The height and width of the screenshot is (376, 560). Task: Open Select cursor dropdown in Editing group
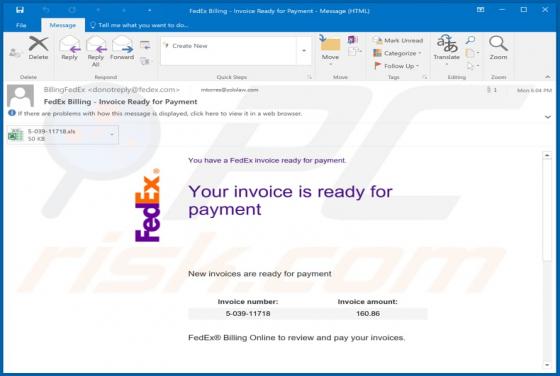[472, 66]
